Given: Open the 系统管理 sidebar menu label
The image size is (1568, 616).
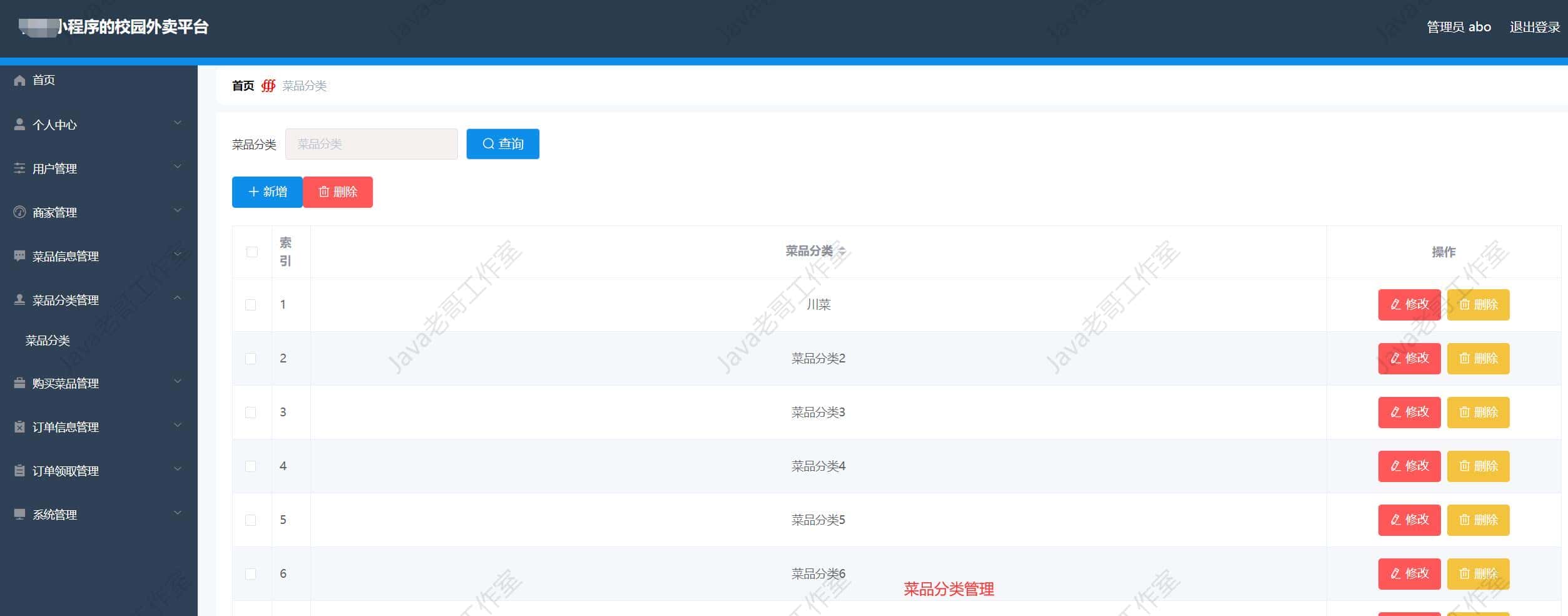Looking at the screenshot, I should click(55, 515).
